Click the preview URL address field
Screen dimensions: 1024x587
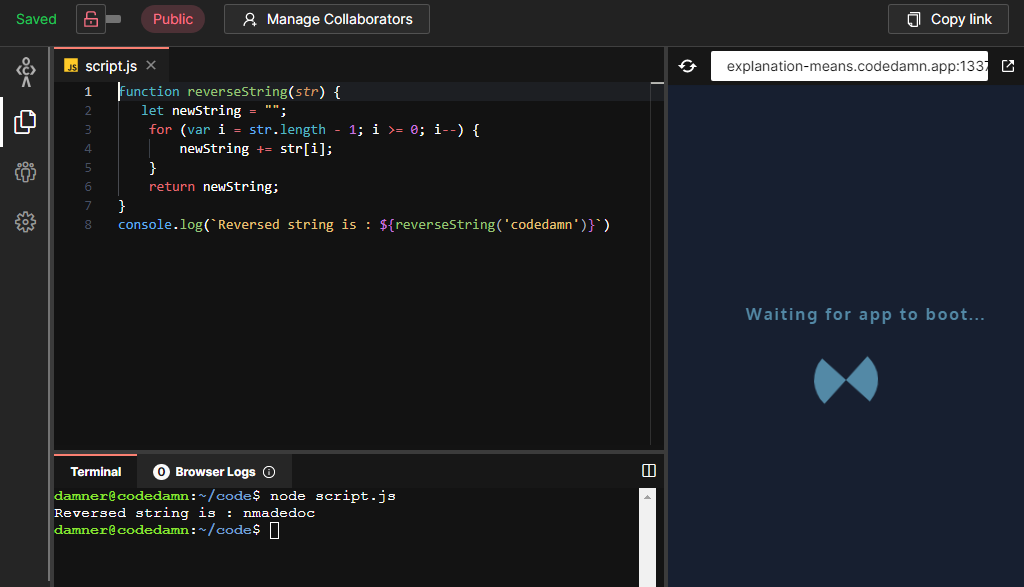tap(849, 66)
